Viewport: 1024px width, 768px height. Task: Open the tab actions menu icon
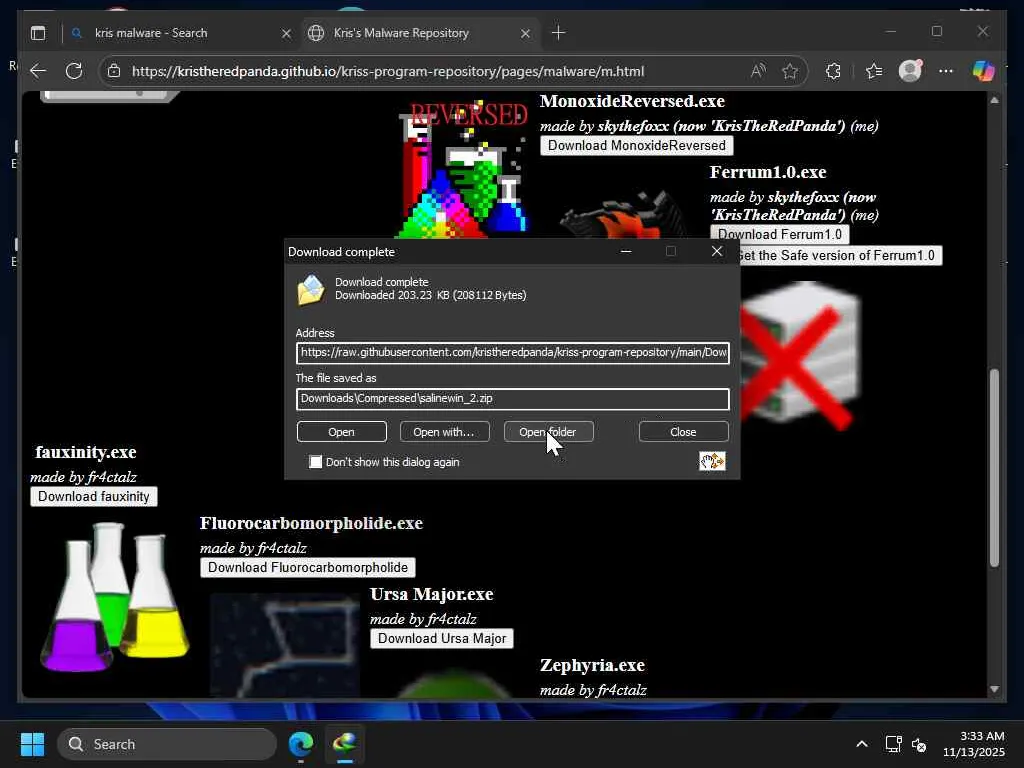coord(38,33)
